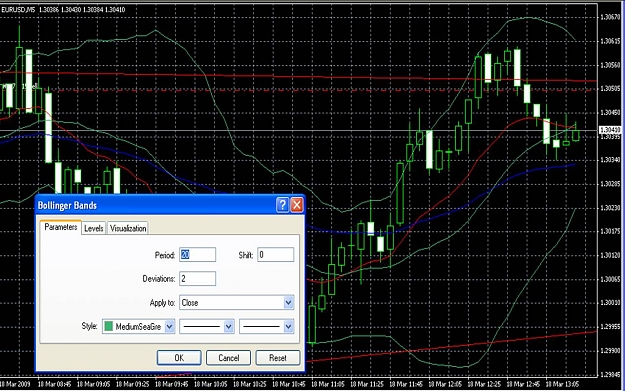Close the Bollinger Bands dialog

(x=297, y=205)
